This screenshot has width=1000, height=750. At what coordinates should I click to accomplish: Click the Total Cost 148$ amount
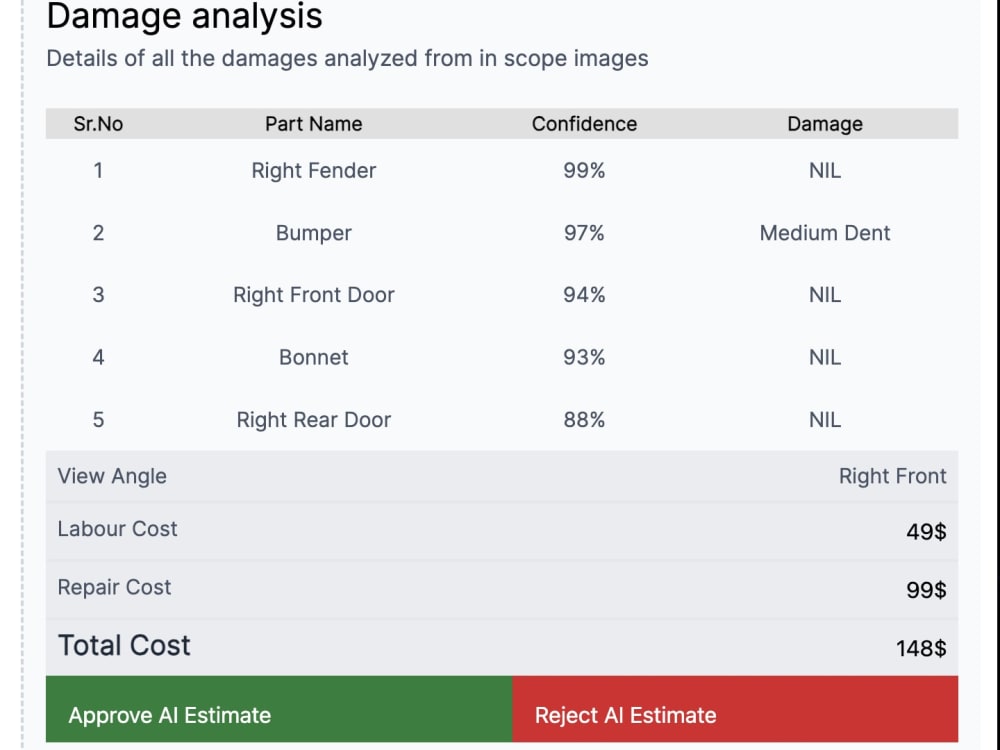click(x=921, y=649)
